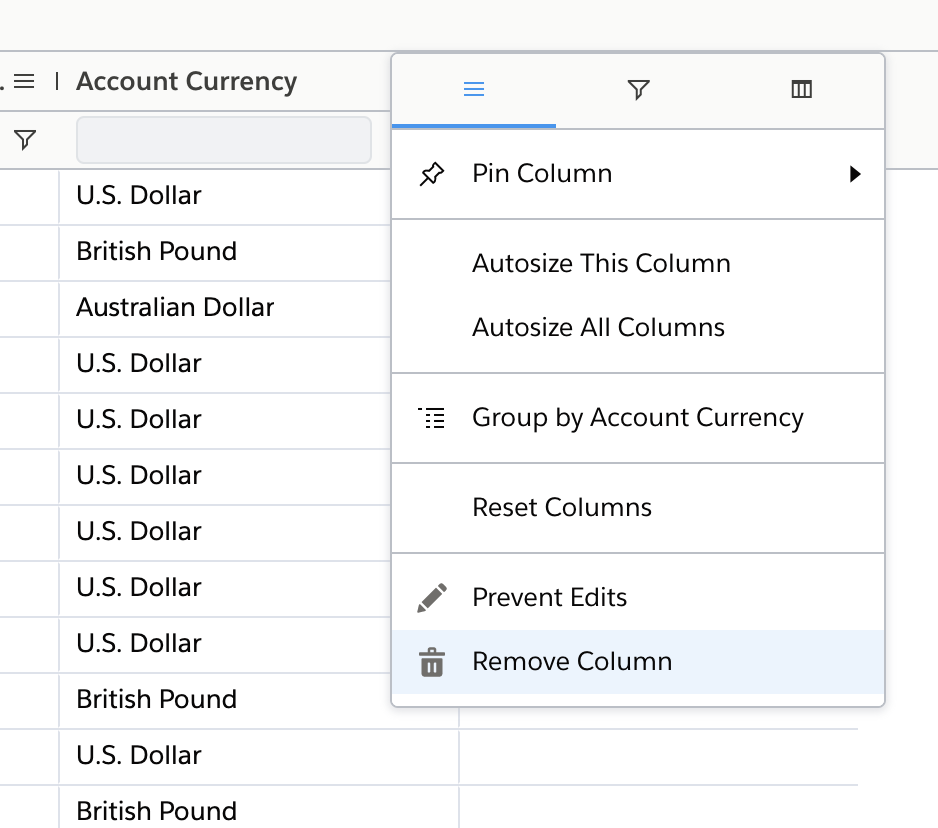Choose Remove Column menu entry
The image size is (938, 828).
tap(572, 662)
